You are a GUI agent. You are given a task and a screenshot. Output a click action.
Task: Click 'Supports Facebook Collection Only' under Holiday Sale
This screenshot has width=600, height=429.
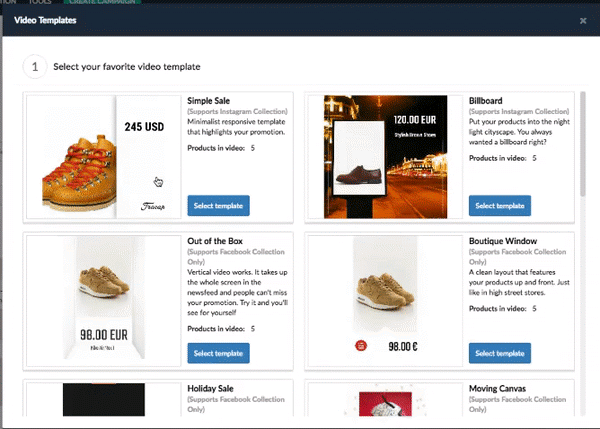click(236, 404)
